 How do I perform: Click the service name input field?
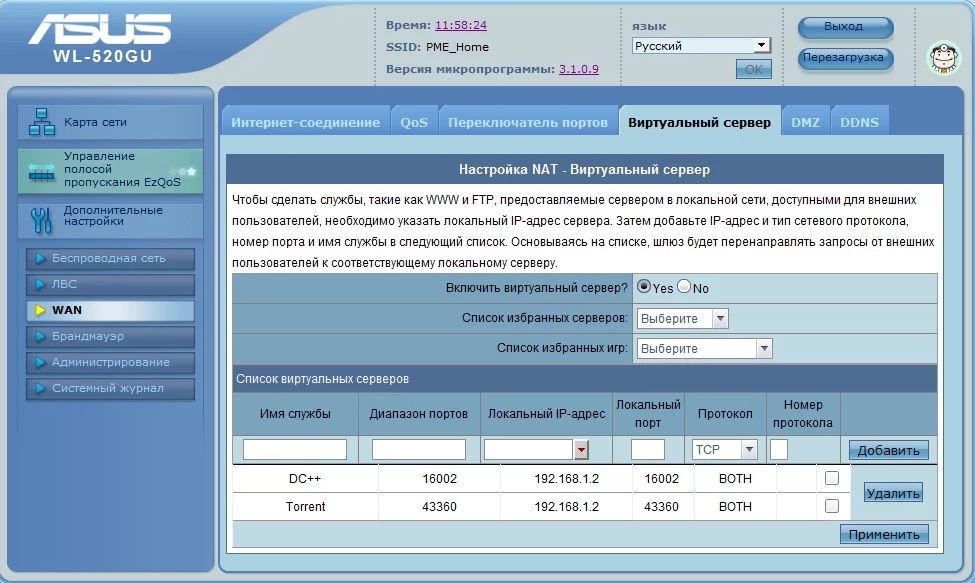click(x=295, y=450)
